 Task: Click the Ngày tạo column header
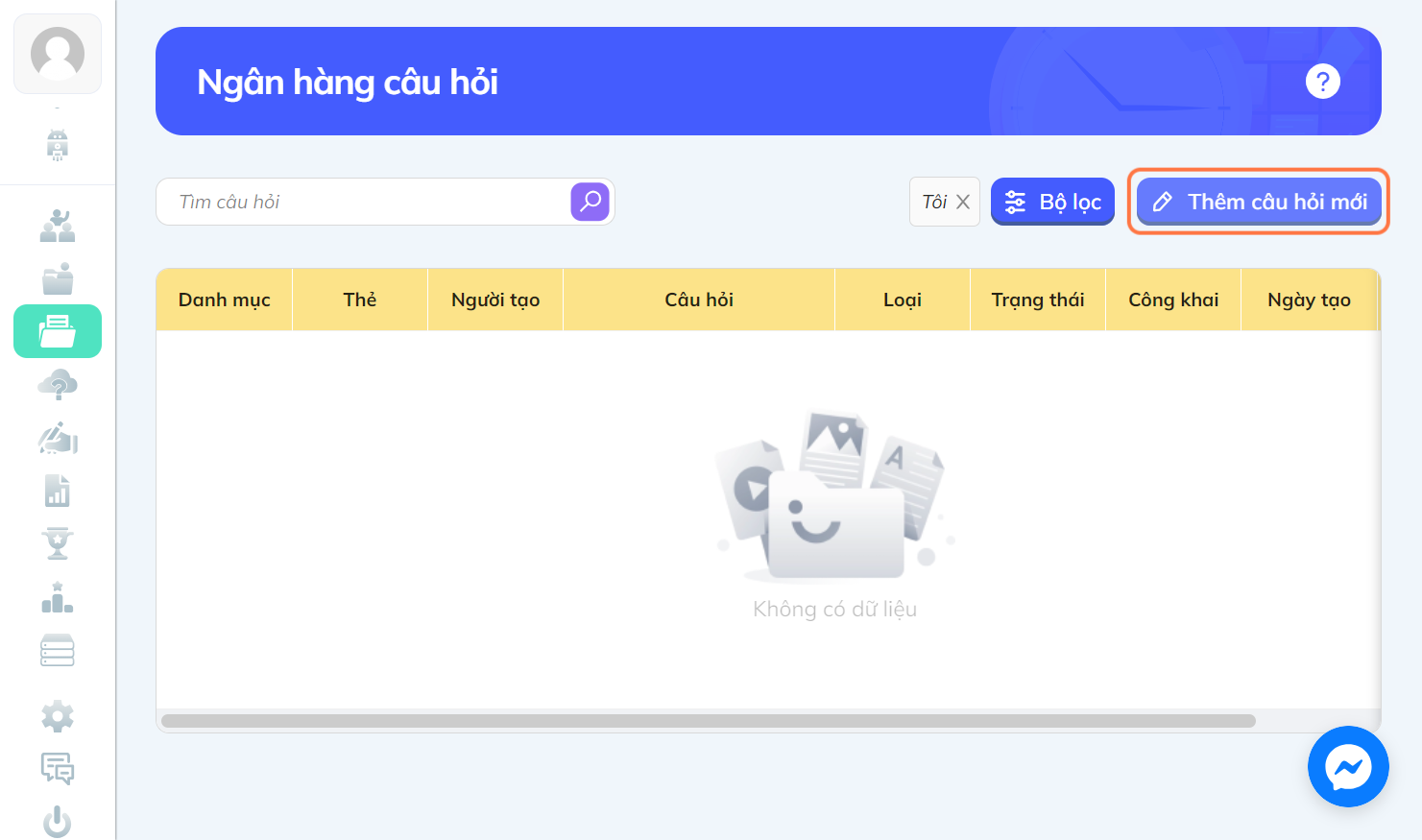(x=1309, y=300)
